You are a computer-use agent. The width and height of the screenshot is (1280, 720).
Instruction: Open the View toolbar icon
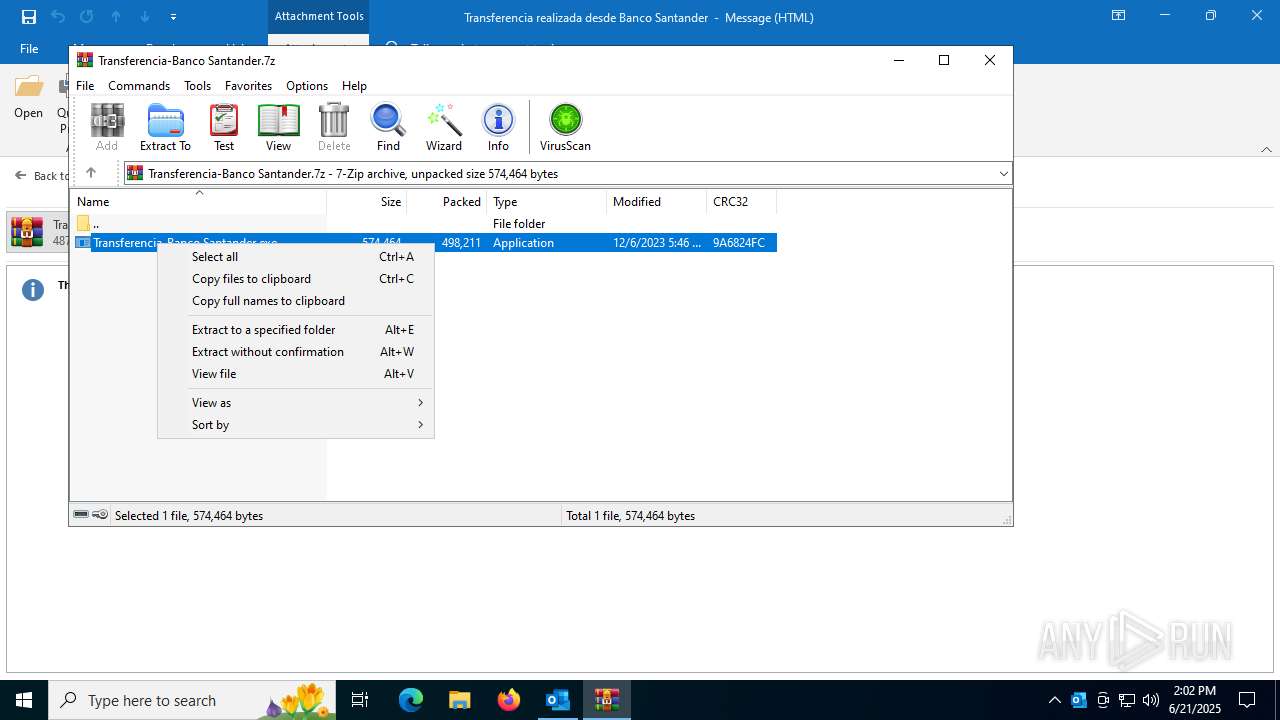point(278,128)
